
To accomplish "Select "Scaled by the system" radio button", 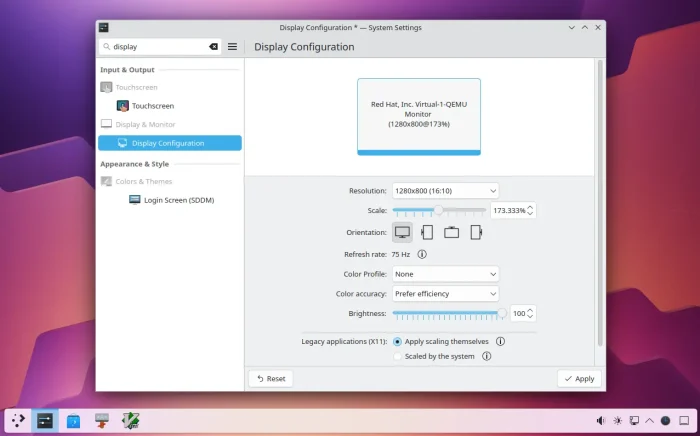I will (398, 356).
